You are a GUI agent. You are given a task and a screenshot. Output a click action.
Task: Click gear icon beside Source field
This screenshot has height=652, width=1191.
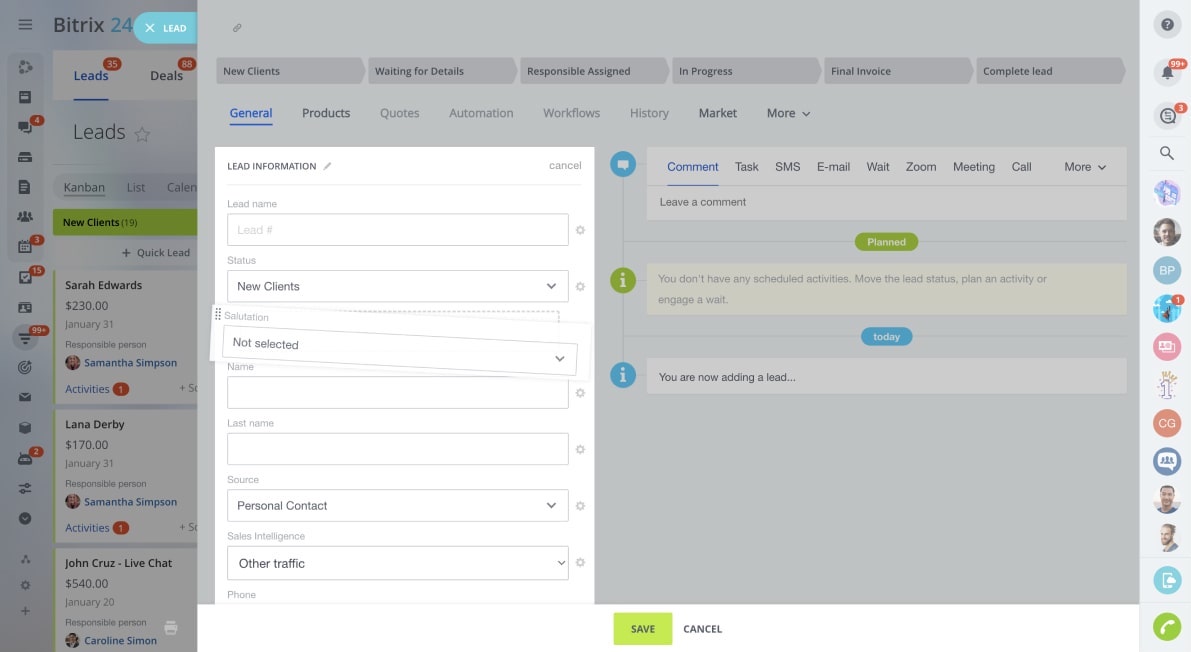click(580, 506)
